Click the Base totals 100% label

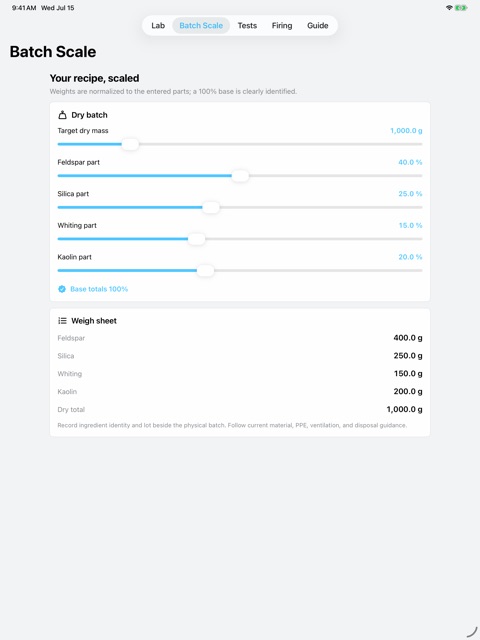(x=99, y=289)
